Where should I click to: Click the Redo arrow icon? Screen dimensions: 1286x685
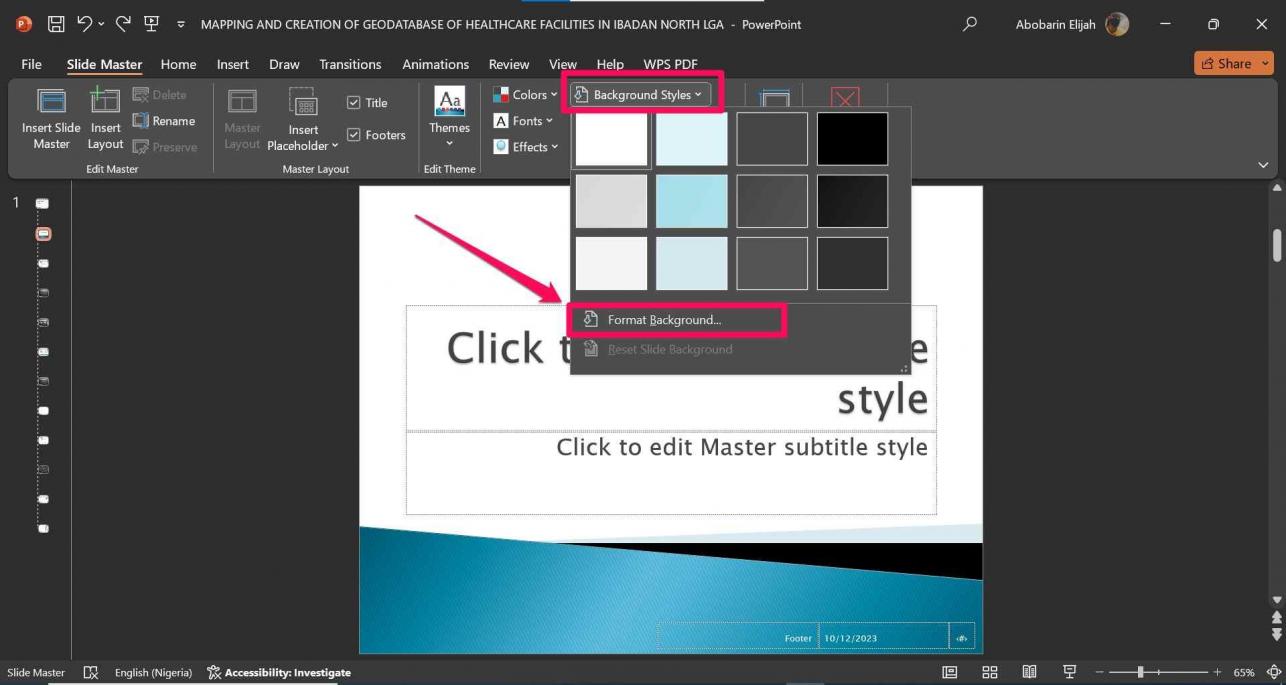(123, 24)
